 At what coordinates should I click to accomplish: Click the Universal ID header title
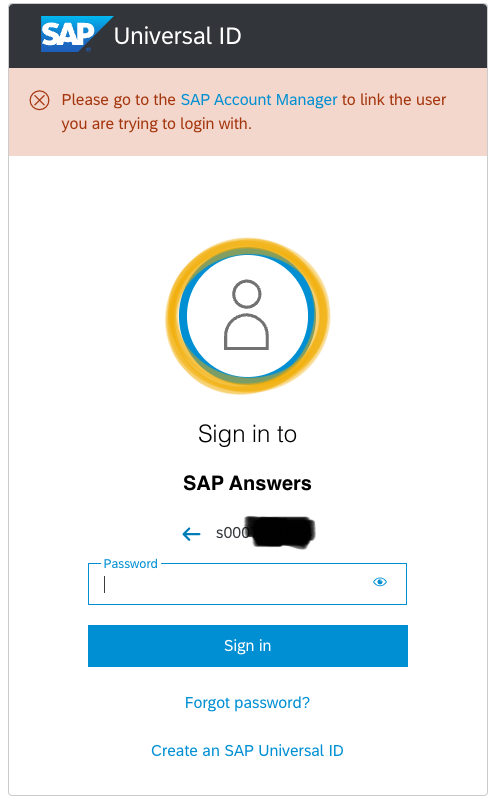177,36
